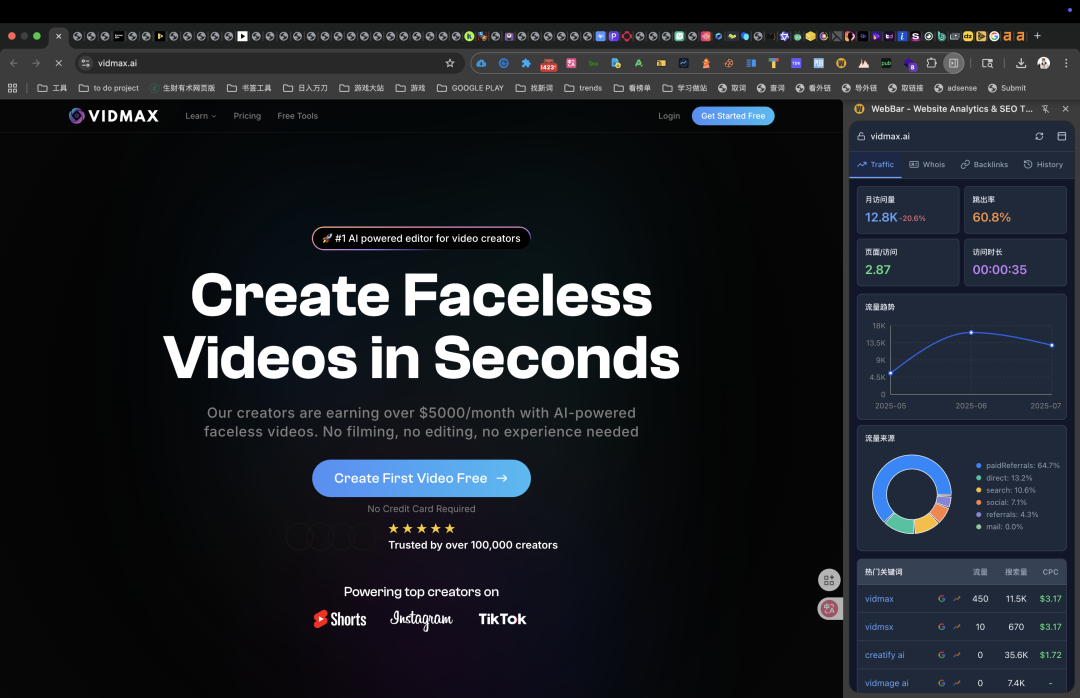Click the yellow W WebBar extension icon in the toolbar
The height and width of the screenshot is (698, 1080).
841,63
